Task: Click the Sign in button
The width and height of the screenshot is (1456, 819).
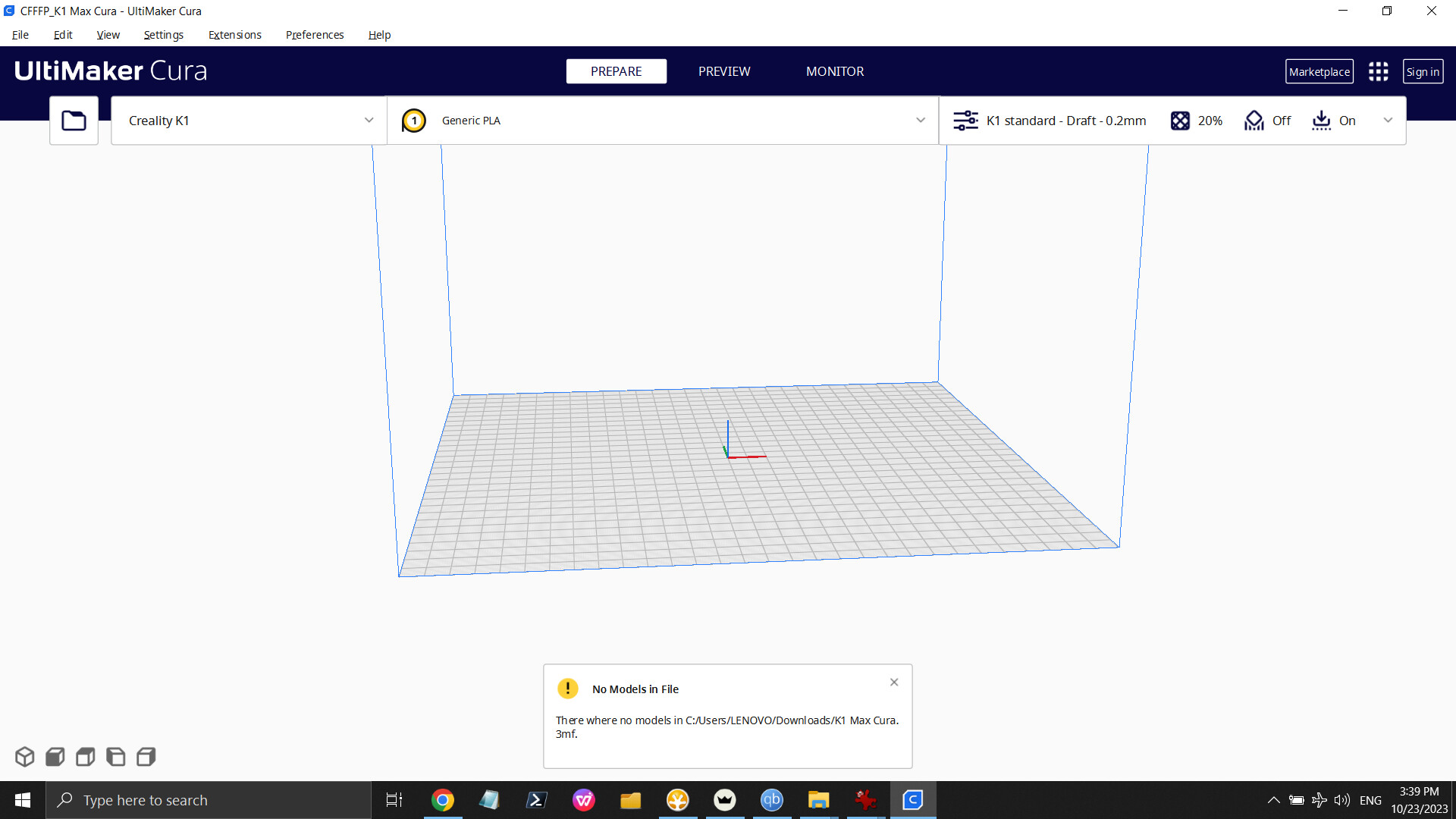Action: coord(1422,71)
